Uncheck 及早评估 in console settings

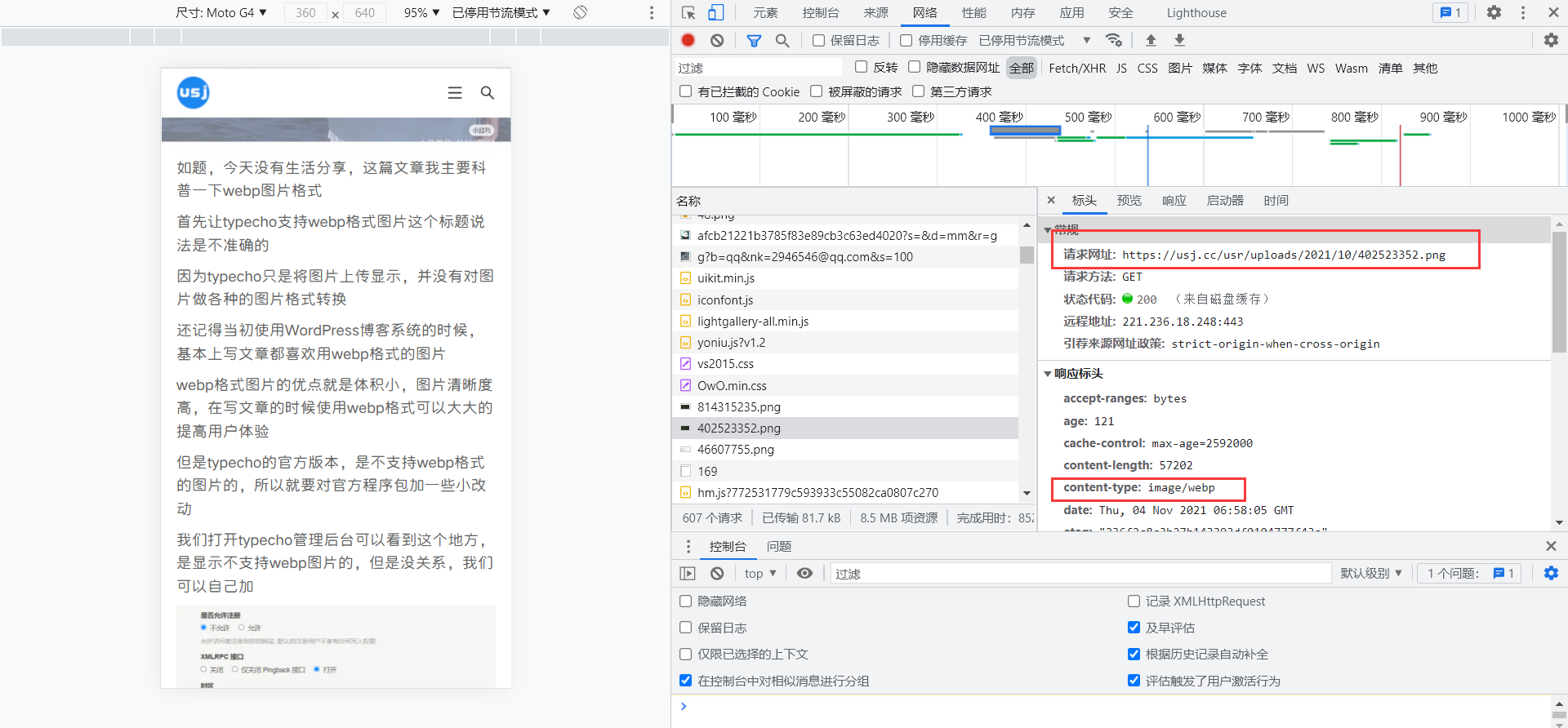click(1134, 628)
